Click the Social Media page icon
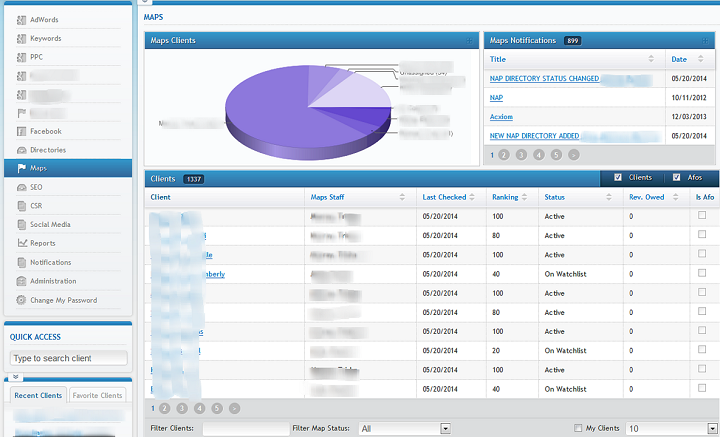Image resolution: width=720 pixels, height=437 pixels. tap(21, 224)
